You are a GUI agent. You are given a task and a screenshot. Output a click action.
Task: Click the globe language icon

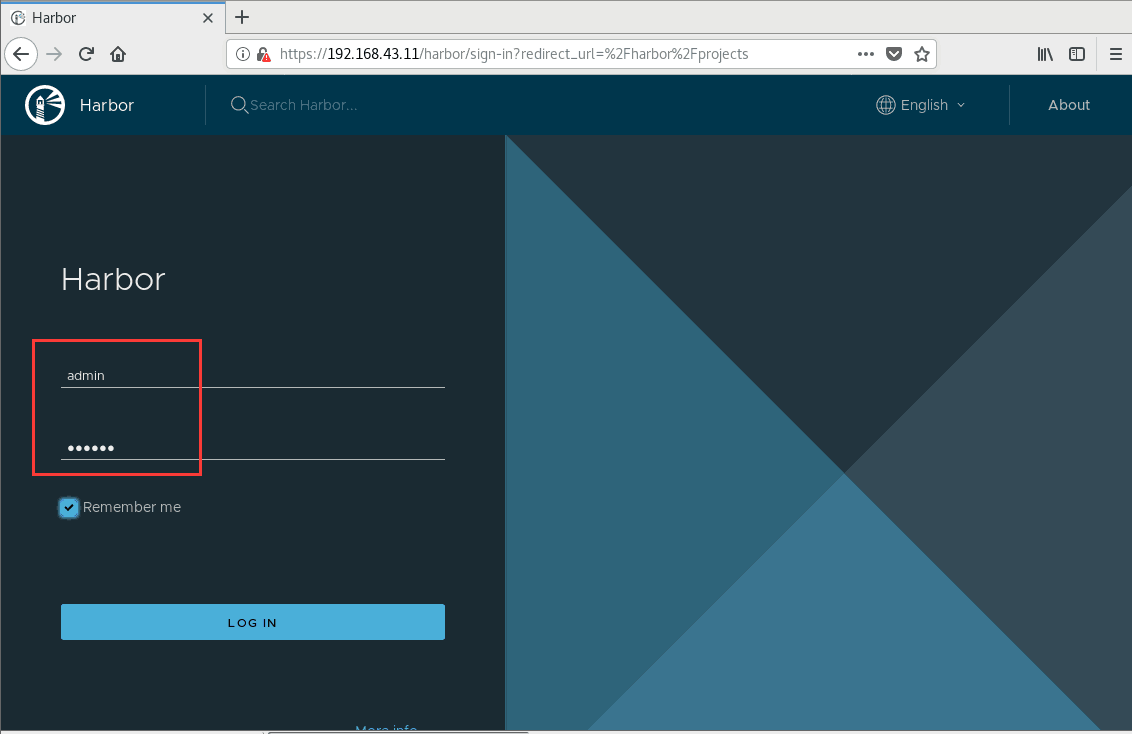[886, 105]
